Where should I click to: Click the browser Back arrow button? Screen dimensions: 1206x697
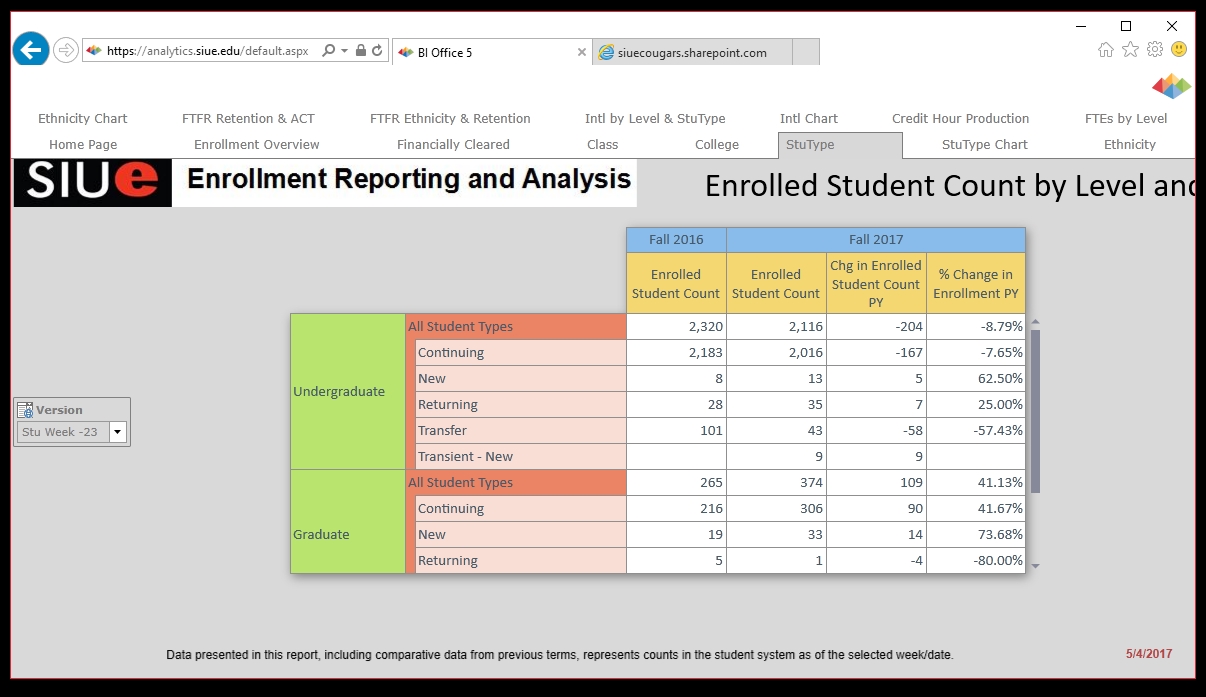click(x=31, y=49)
